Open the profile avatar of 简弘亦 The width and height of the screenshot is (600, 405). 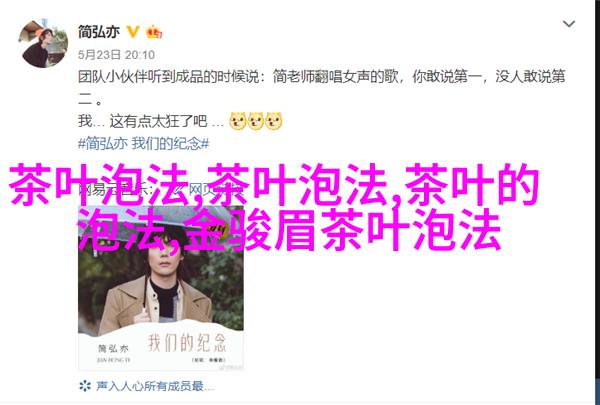[43, 43]
